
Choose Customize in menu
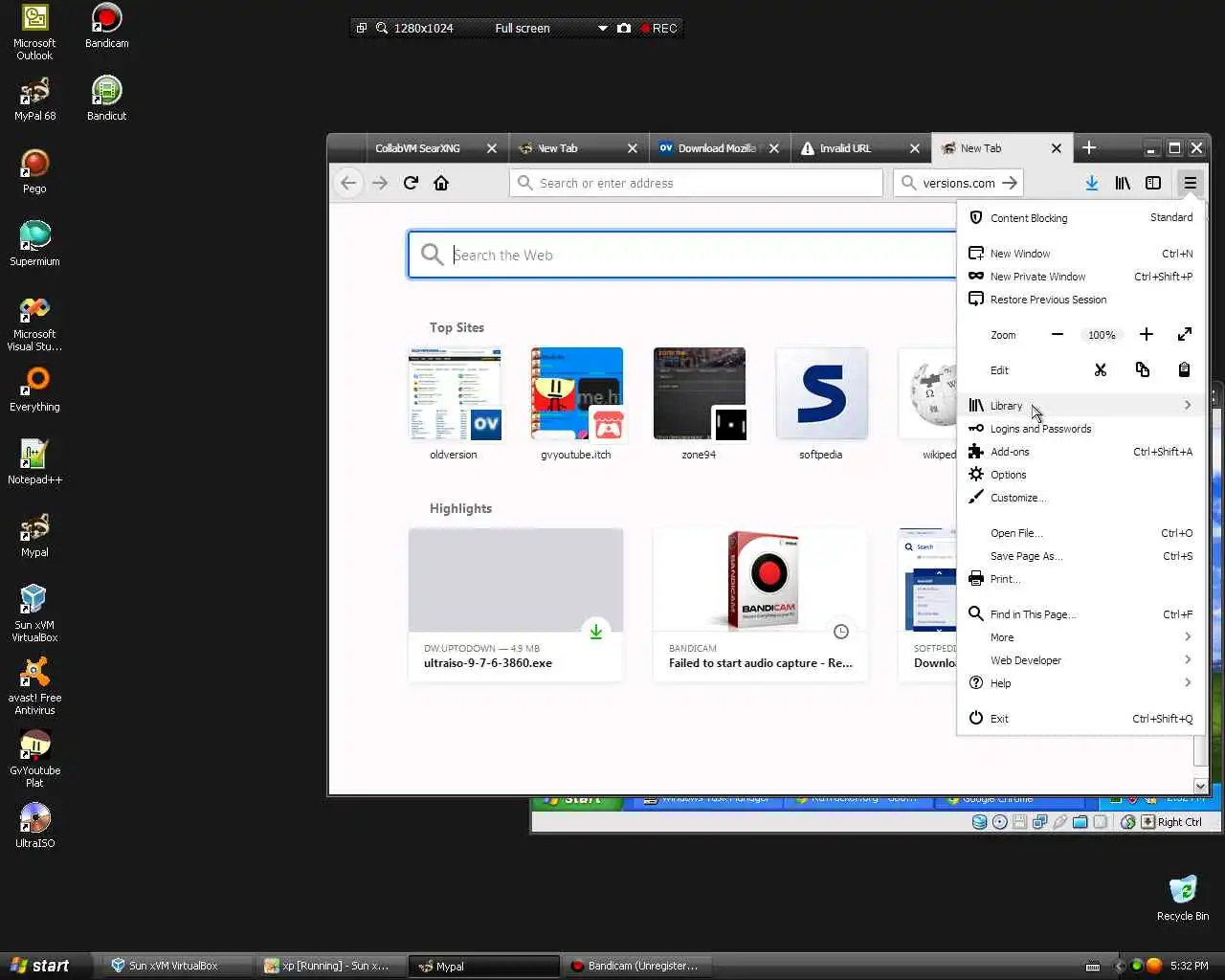[1080, 498]
